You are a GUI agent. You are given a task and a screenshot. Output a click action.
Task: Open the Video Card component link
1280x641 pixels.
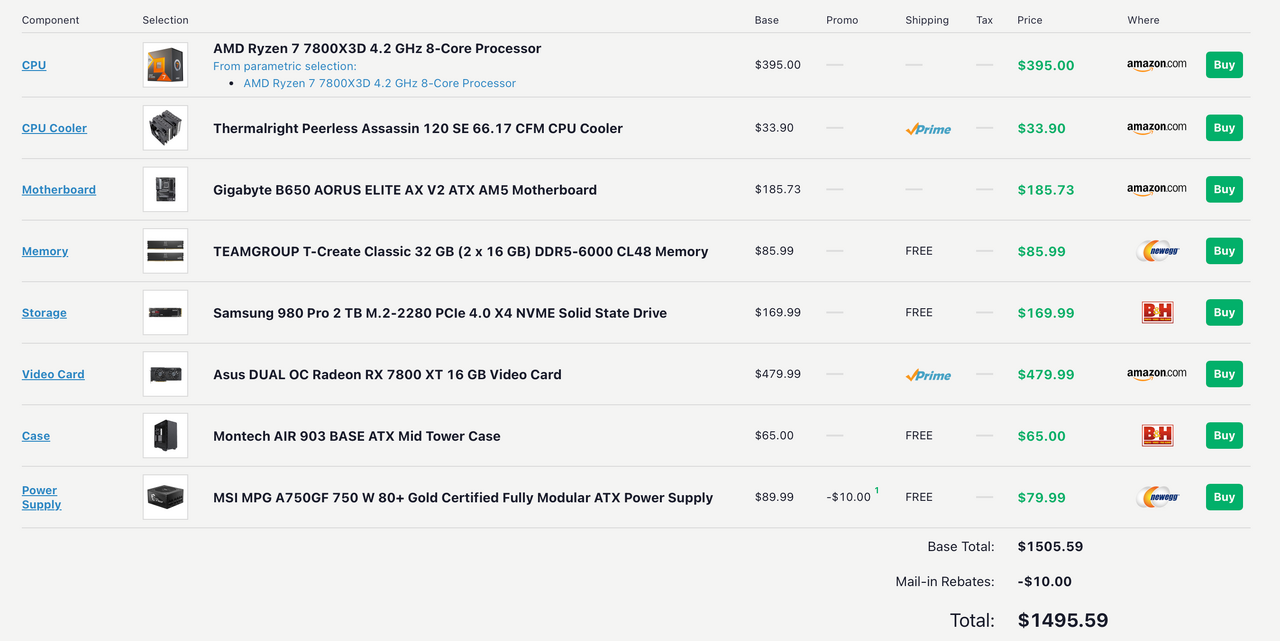[53, 374]
